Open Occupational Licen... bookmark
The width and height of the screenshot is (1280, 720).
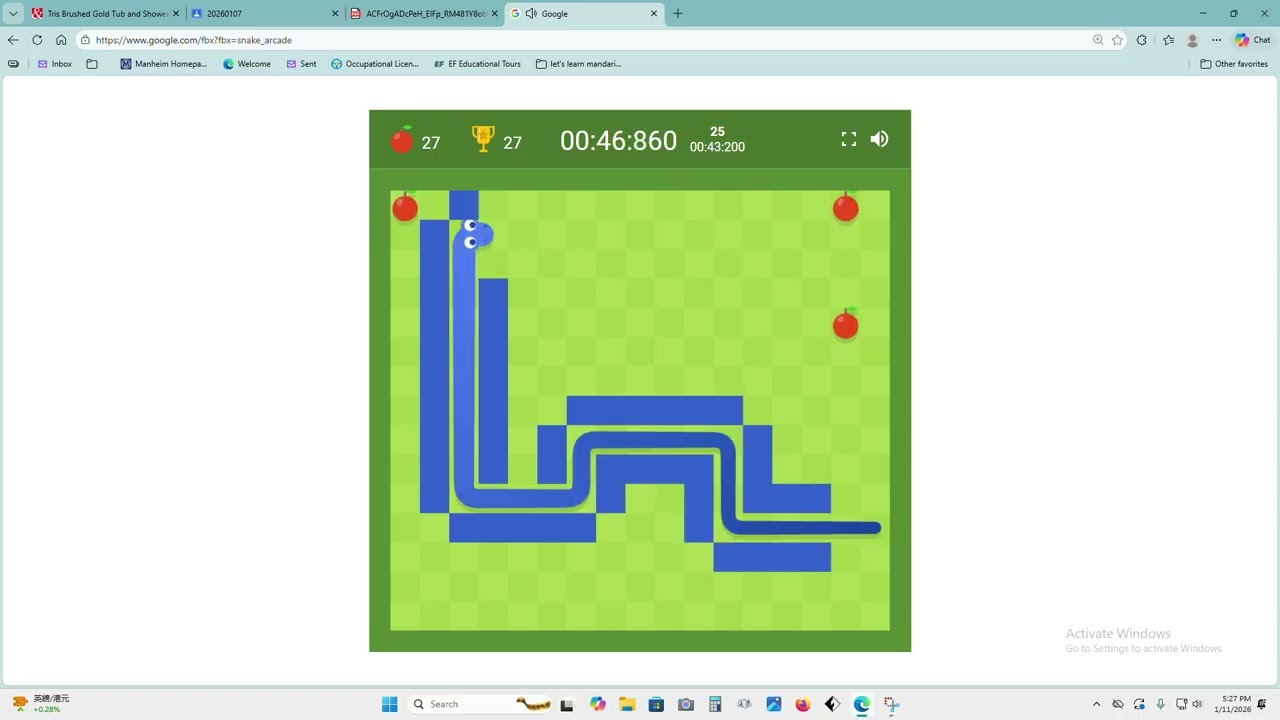(375, 64)
